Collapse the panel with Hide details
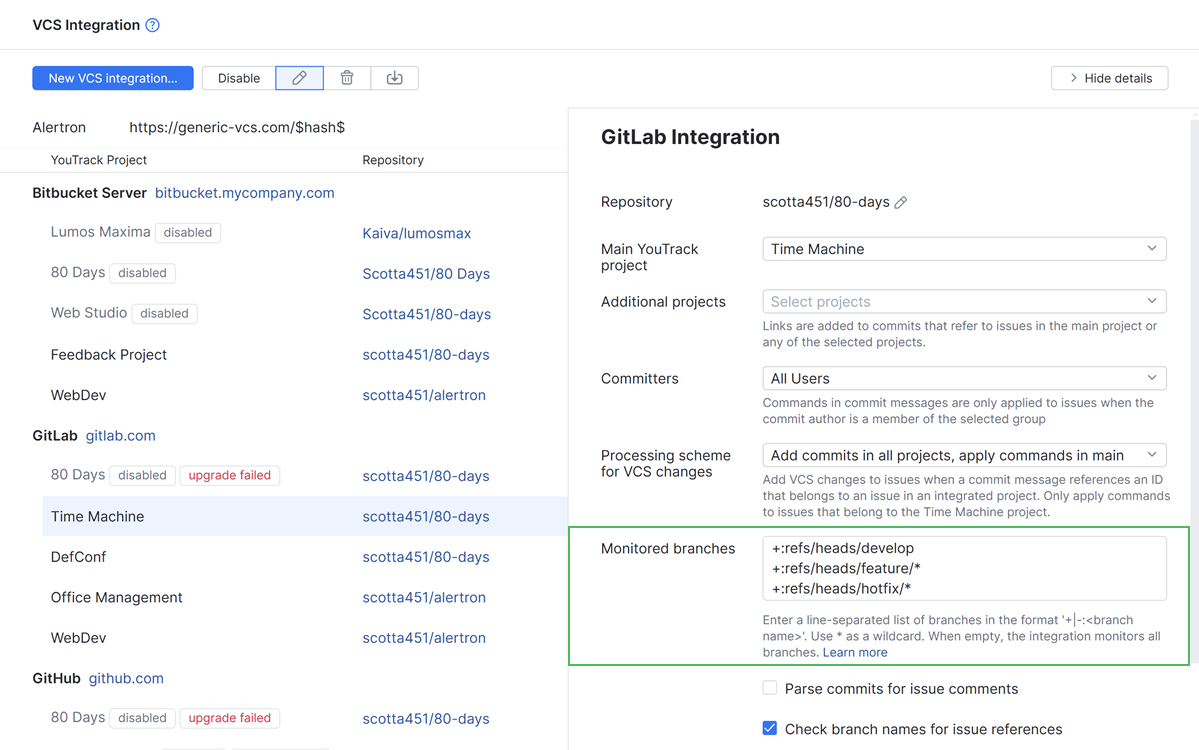The width and height of the screenshot is (1199, 750). pyautogui.click(x=1109, y=77)
